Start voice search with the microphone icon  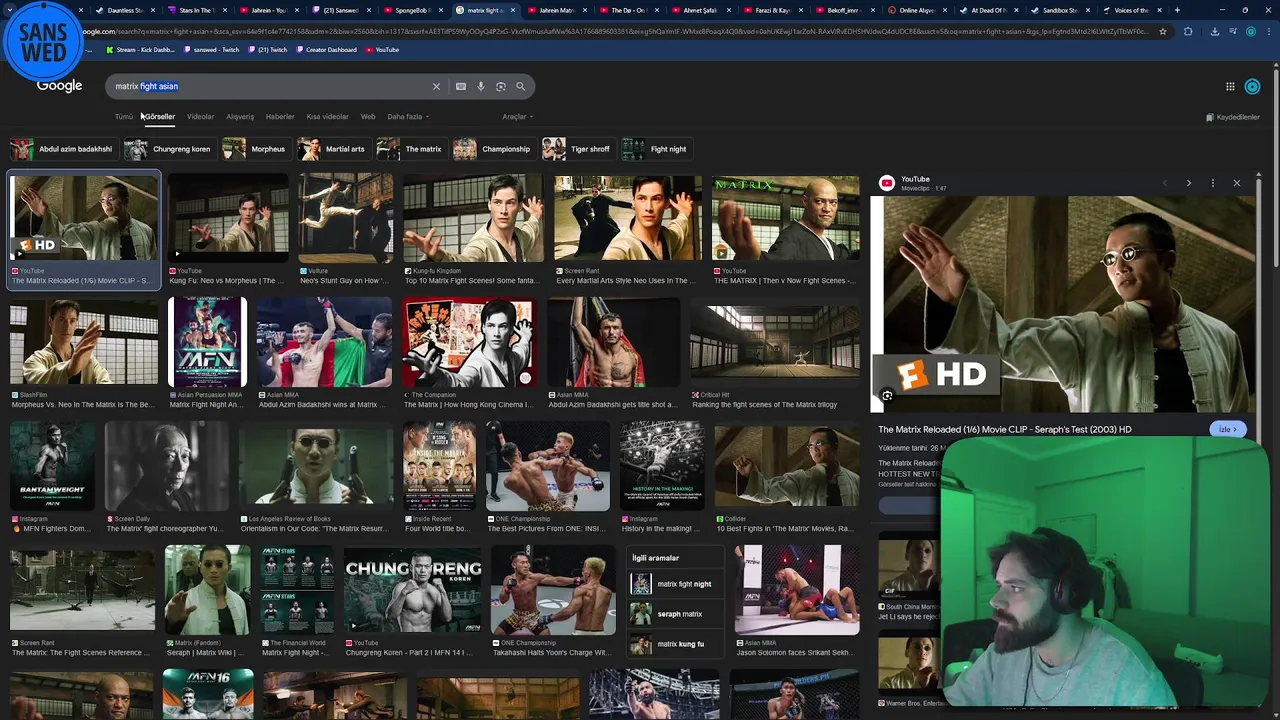tap(481, 87)
